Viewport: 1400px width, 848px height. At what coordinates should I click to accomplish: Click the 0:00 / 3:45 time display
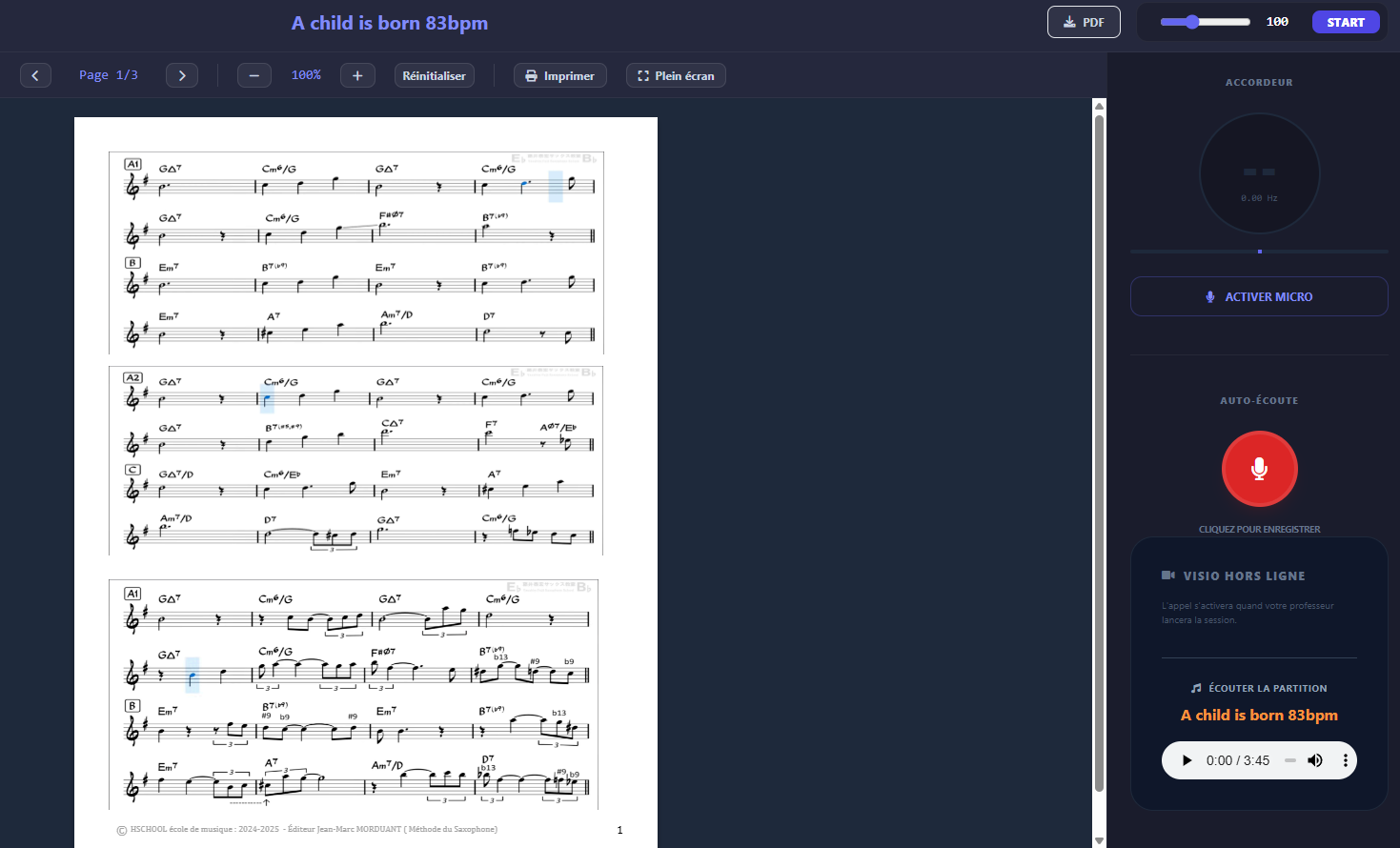click(1237, 760)
